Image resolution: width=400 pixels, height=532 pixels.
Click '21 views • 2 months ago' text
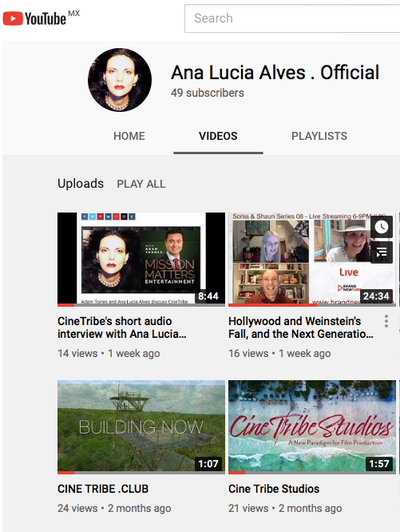point(285,508)
